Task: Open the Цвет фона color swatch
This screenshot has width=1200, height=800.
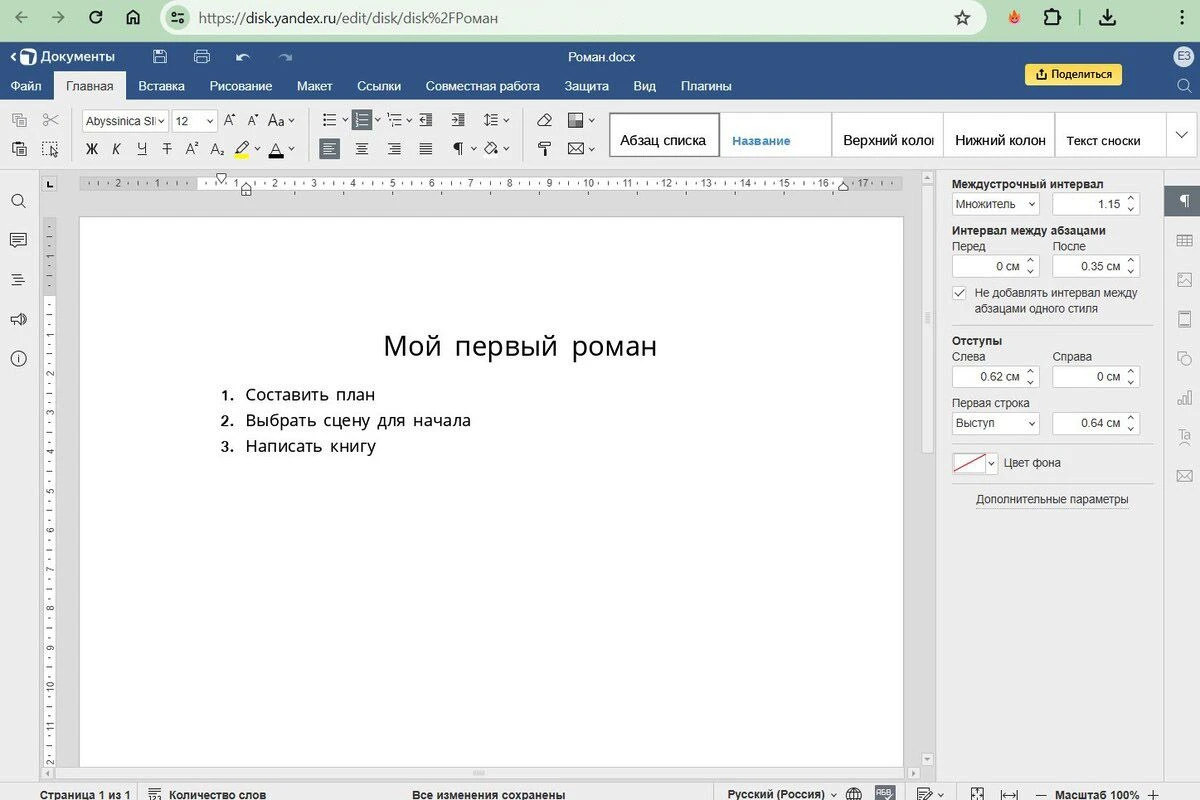Action: click(x=975, y=463)
